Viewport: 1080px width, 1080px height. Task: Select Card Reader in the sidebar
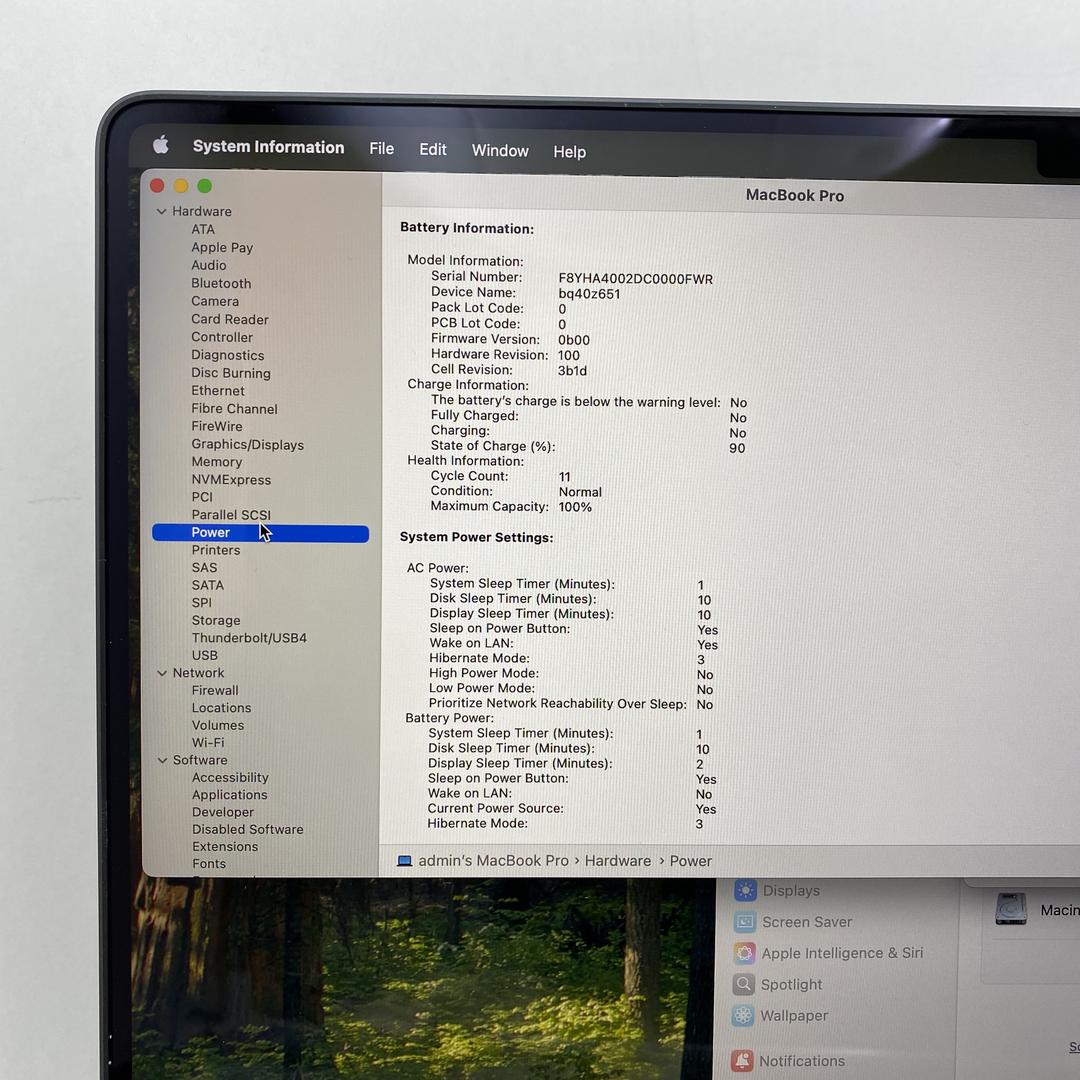[x=230, y=319]
